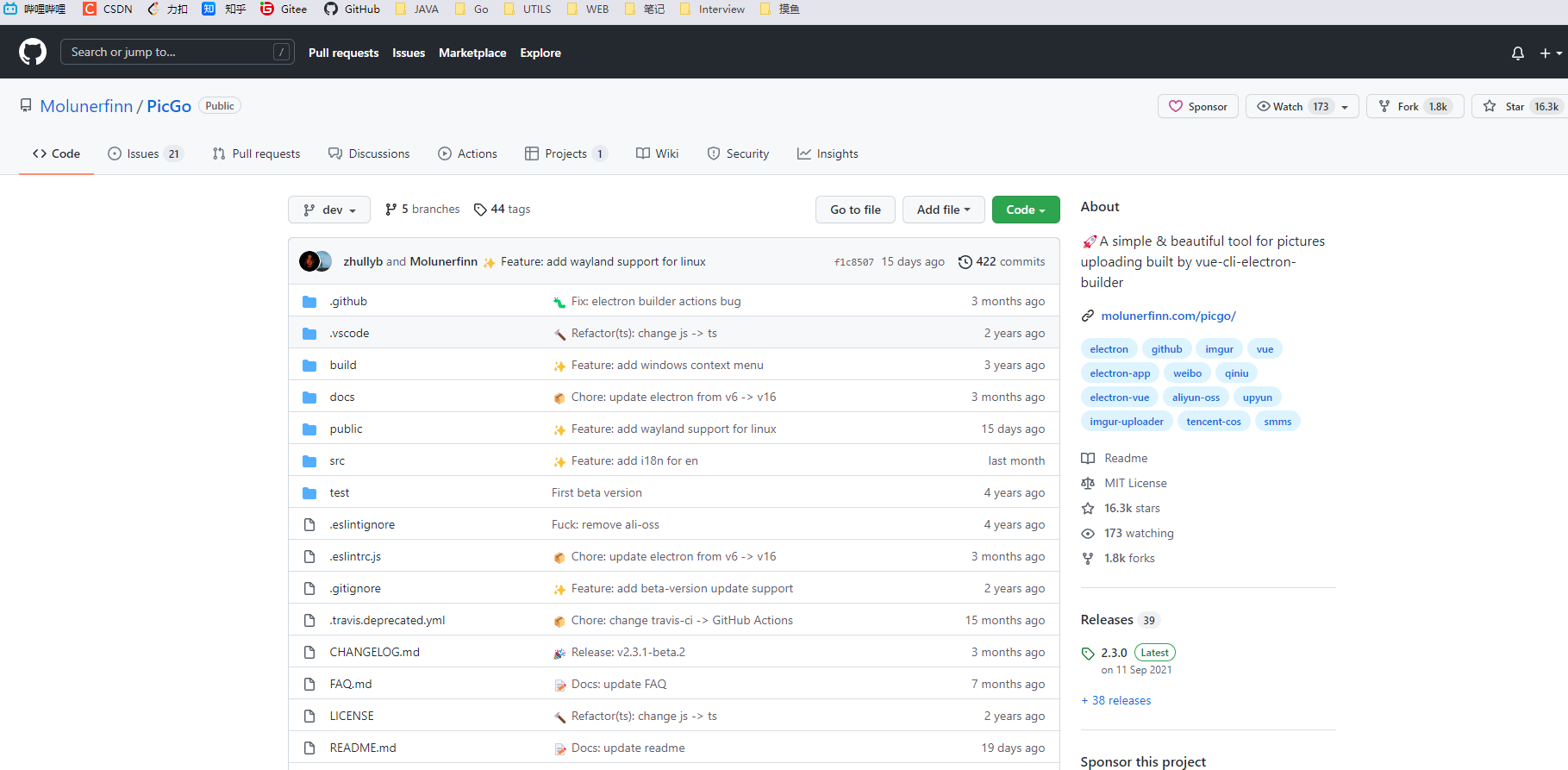This screenshot has height=770, width=1568.
Task: Click the commit history clock icon
Action: tap(965, 262)
